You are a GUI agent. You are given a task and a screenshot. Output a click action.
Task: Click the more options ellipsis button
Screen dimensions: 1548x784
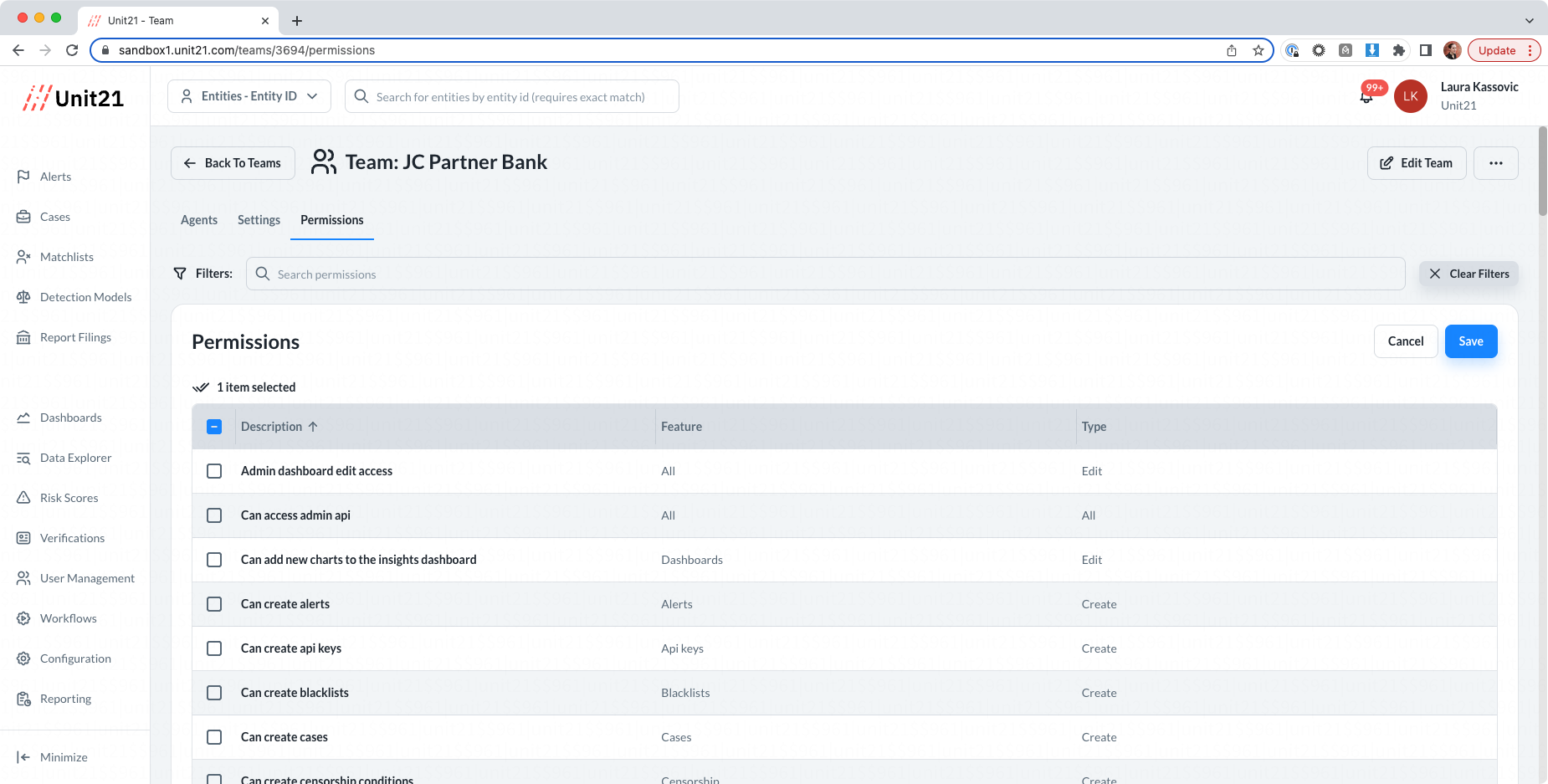(1496, 163)
